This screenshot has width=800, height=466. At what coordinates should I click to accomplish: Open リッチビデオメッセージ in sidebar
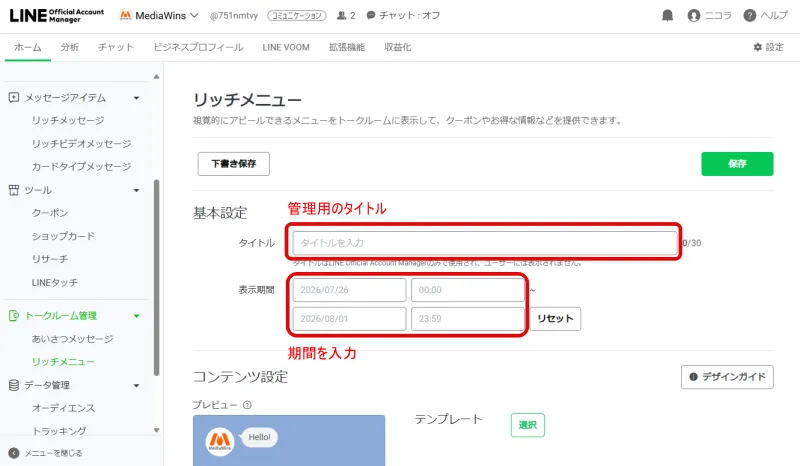[82, 143]
